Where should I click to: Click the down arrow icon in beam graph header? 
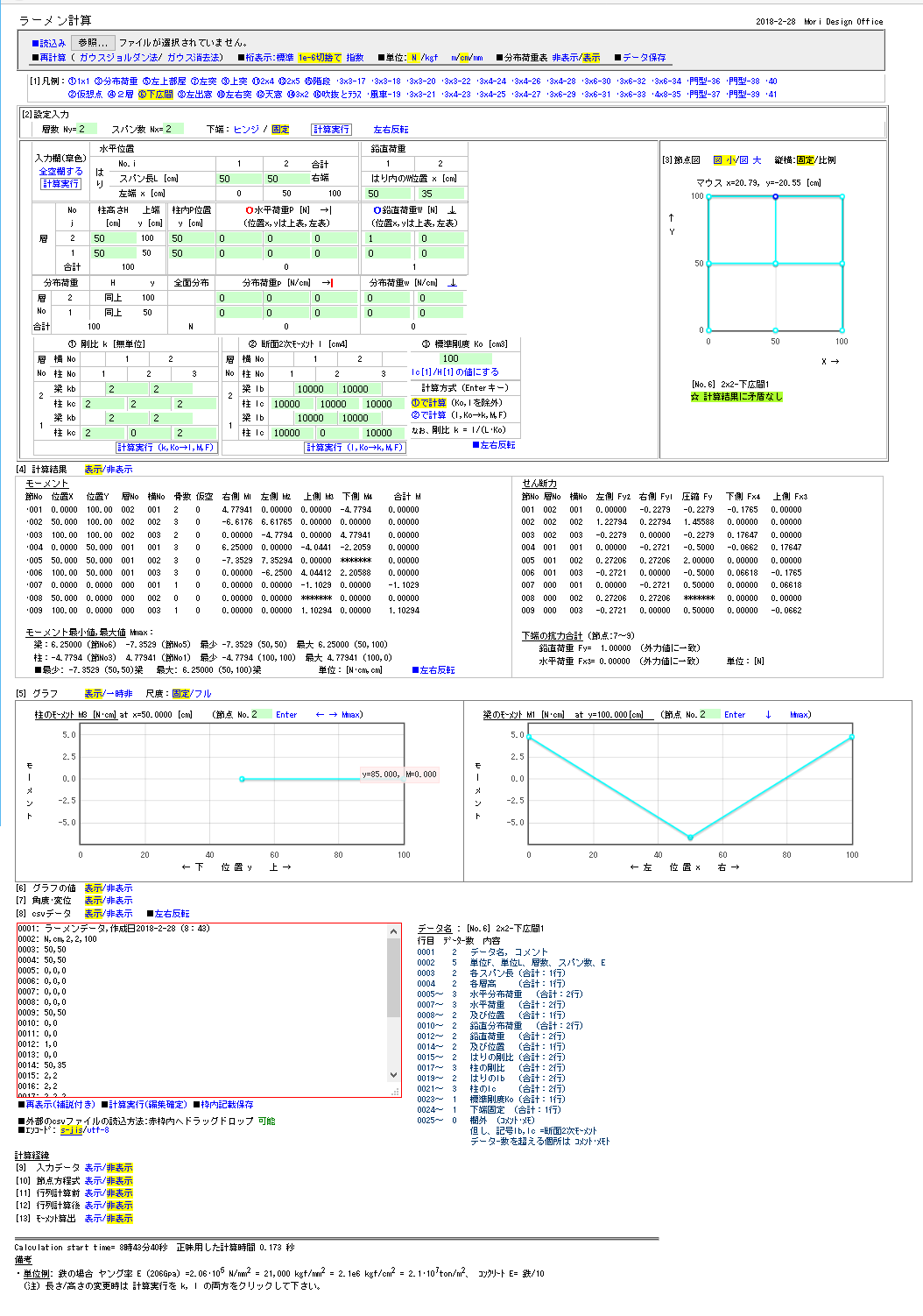pyautogui.click(x=769, y=715)
